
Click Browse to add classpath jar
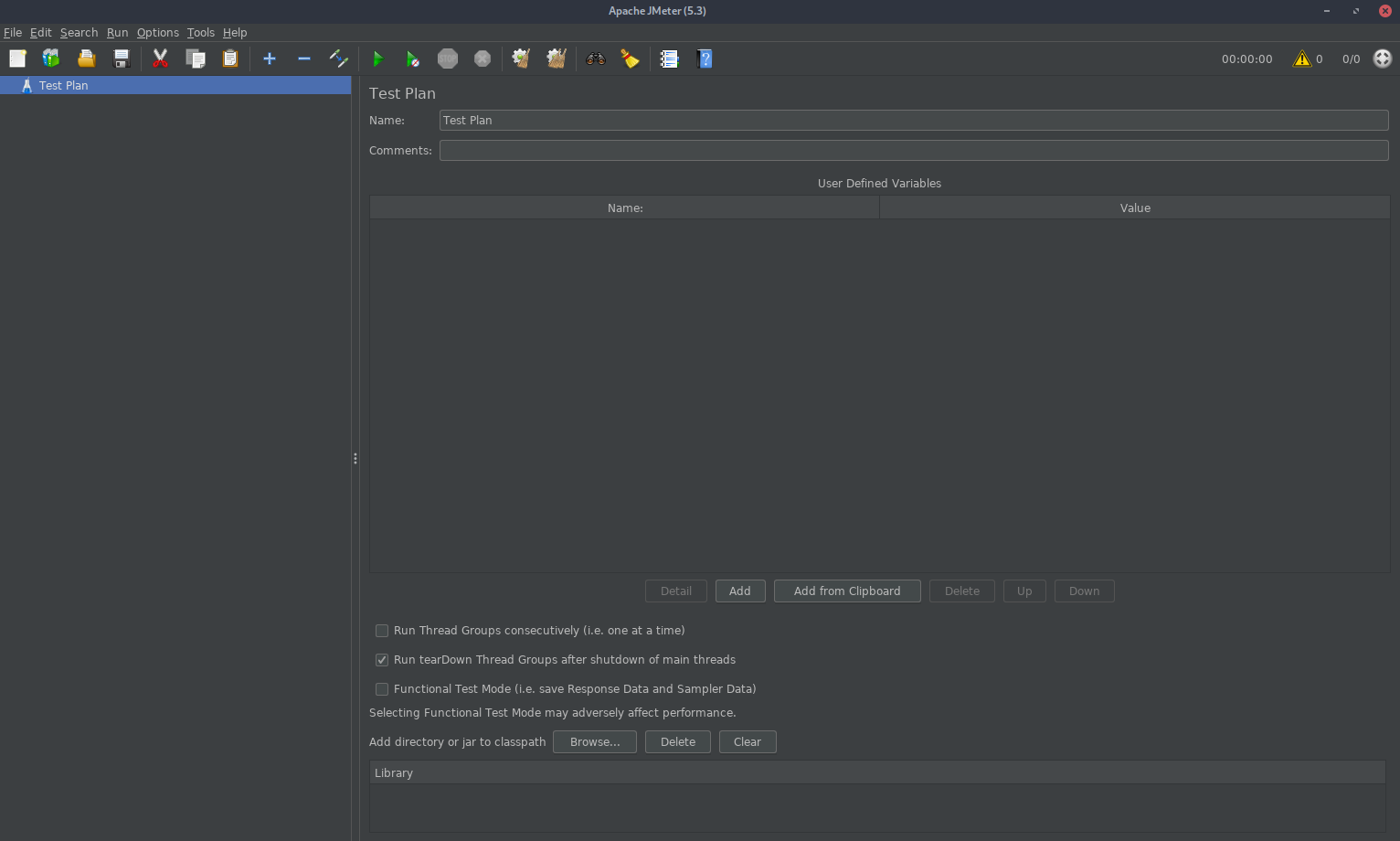[595, 742]
